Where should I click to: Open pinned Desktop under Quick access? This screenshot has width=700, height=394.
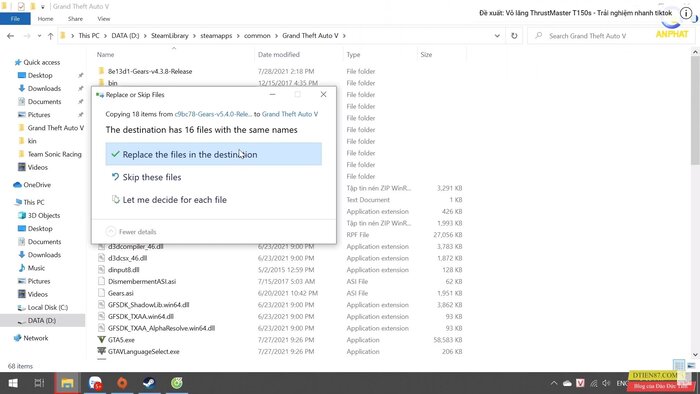click(40, 75)
